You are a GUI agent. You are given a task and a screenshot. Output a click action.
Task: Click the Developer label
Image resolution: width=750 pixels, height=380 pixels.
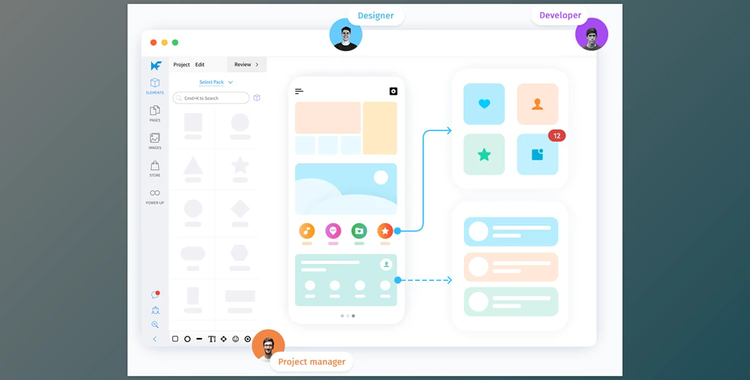[x=560, y=15]
